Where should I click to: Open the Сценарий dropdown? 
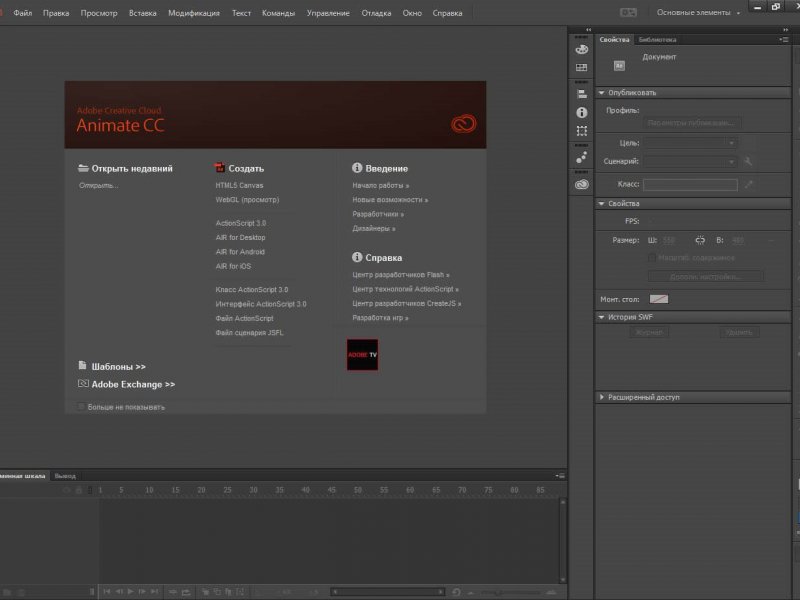tap(690, 162)
